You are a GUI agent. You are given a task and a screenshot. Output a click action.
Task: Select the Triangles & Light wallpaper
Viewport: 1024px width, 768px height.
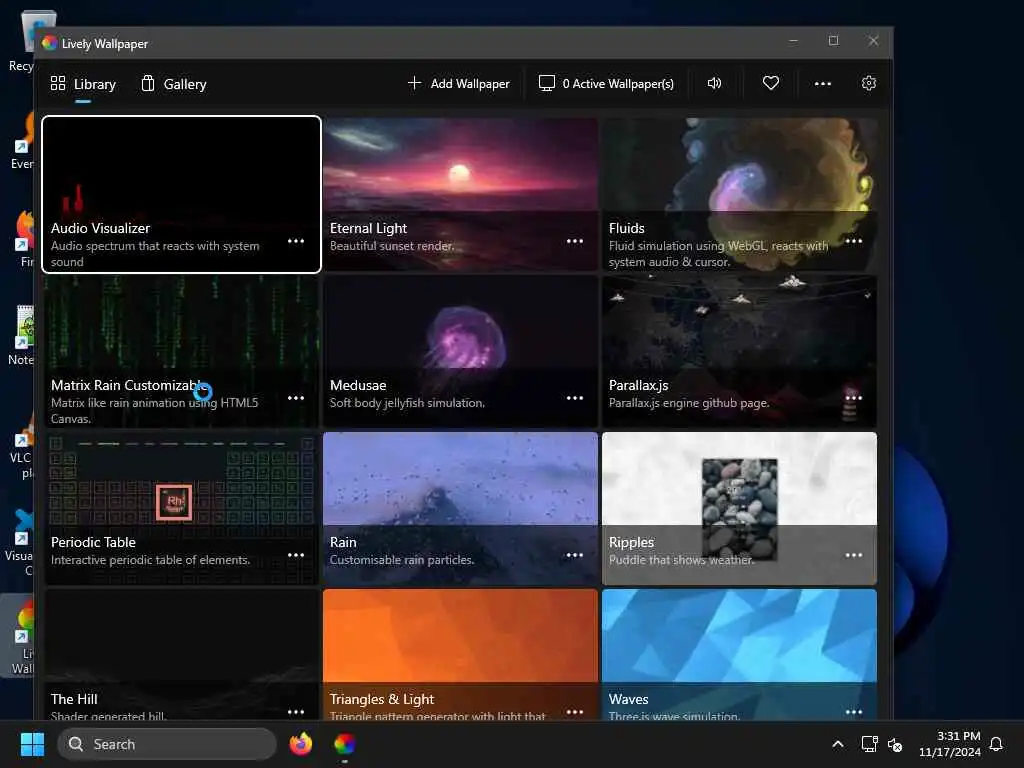tap(460, 654)
